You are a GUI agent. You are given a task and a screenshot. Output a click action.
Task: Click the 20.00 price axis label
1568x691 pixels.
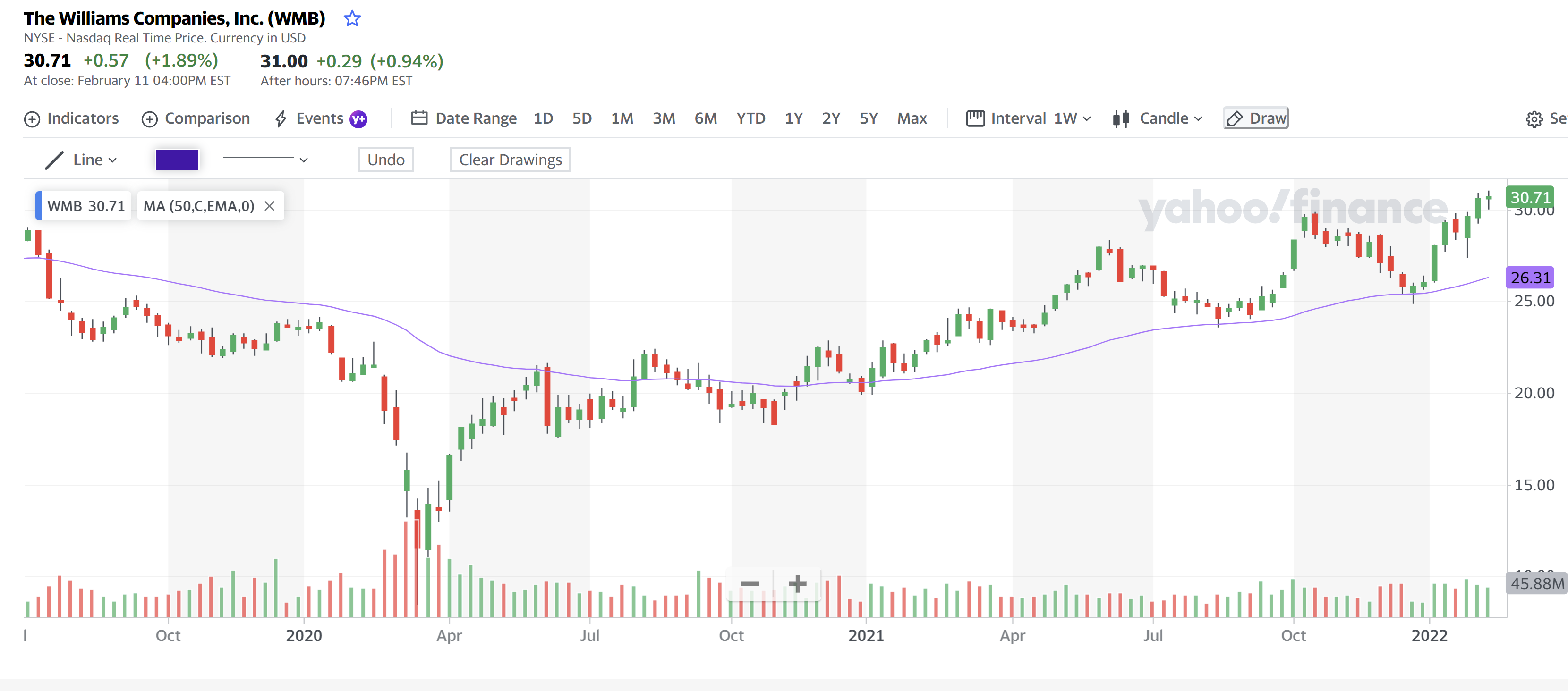(1534, 394)
